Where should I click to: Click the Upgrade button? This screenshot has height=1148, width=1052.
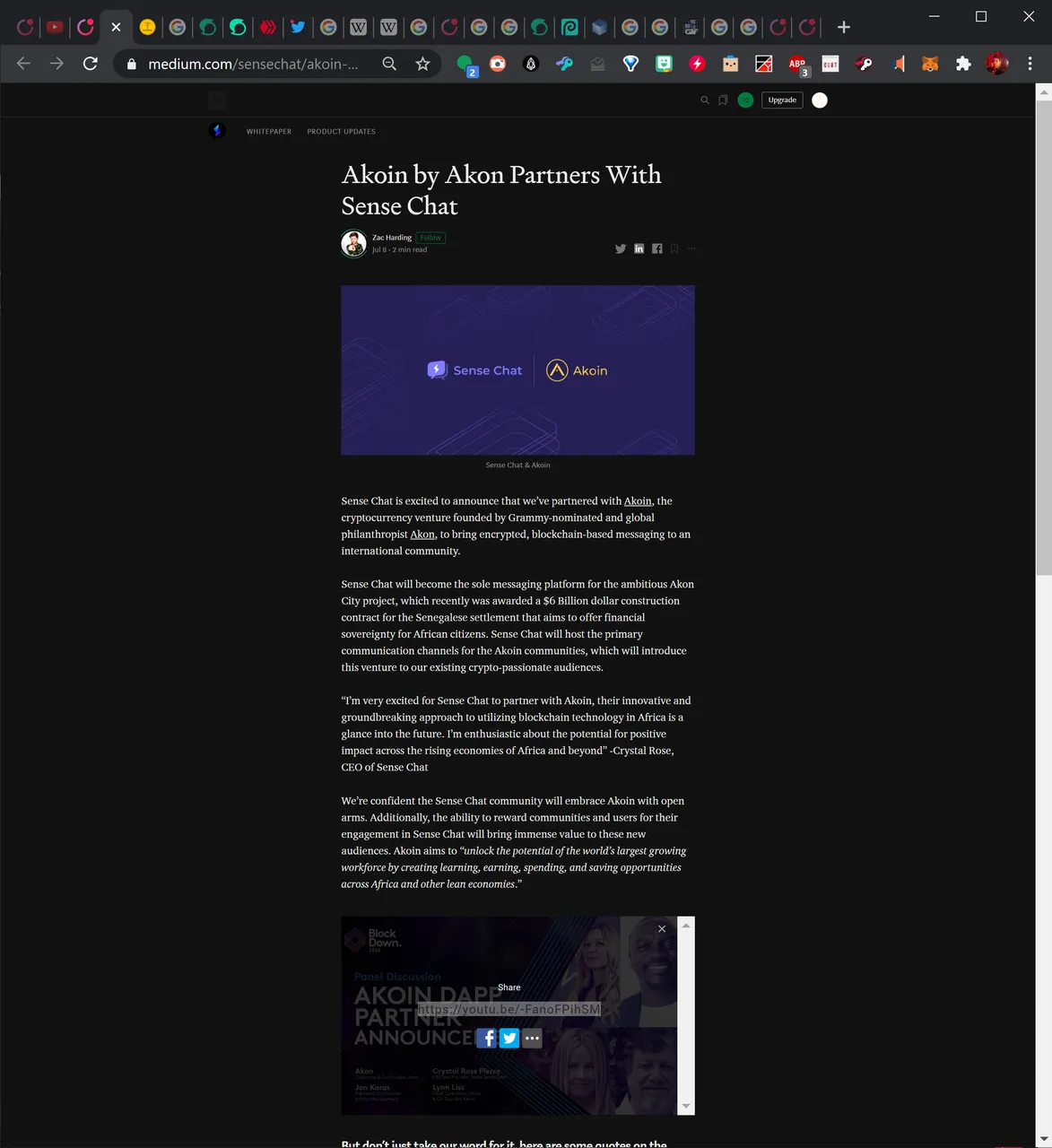(782, 100)
